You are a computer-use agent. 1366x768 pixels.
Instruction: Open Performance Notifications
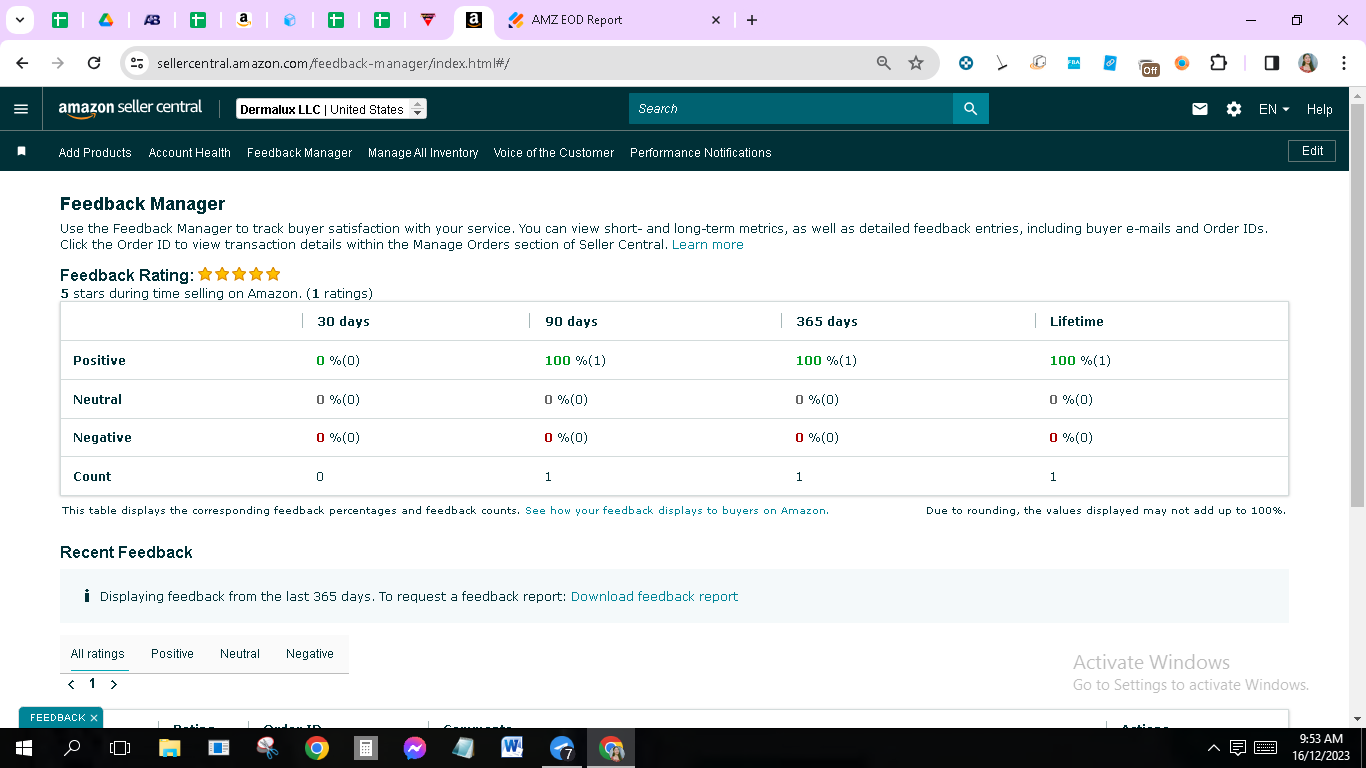pos(701,153)
